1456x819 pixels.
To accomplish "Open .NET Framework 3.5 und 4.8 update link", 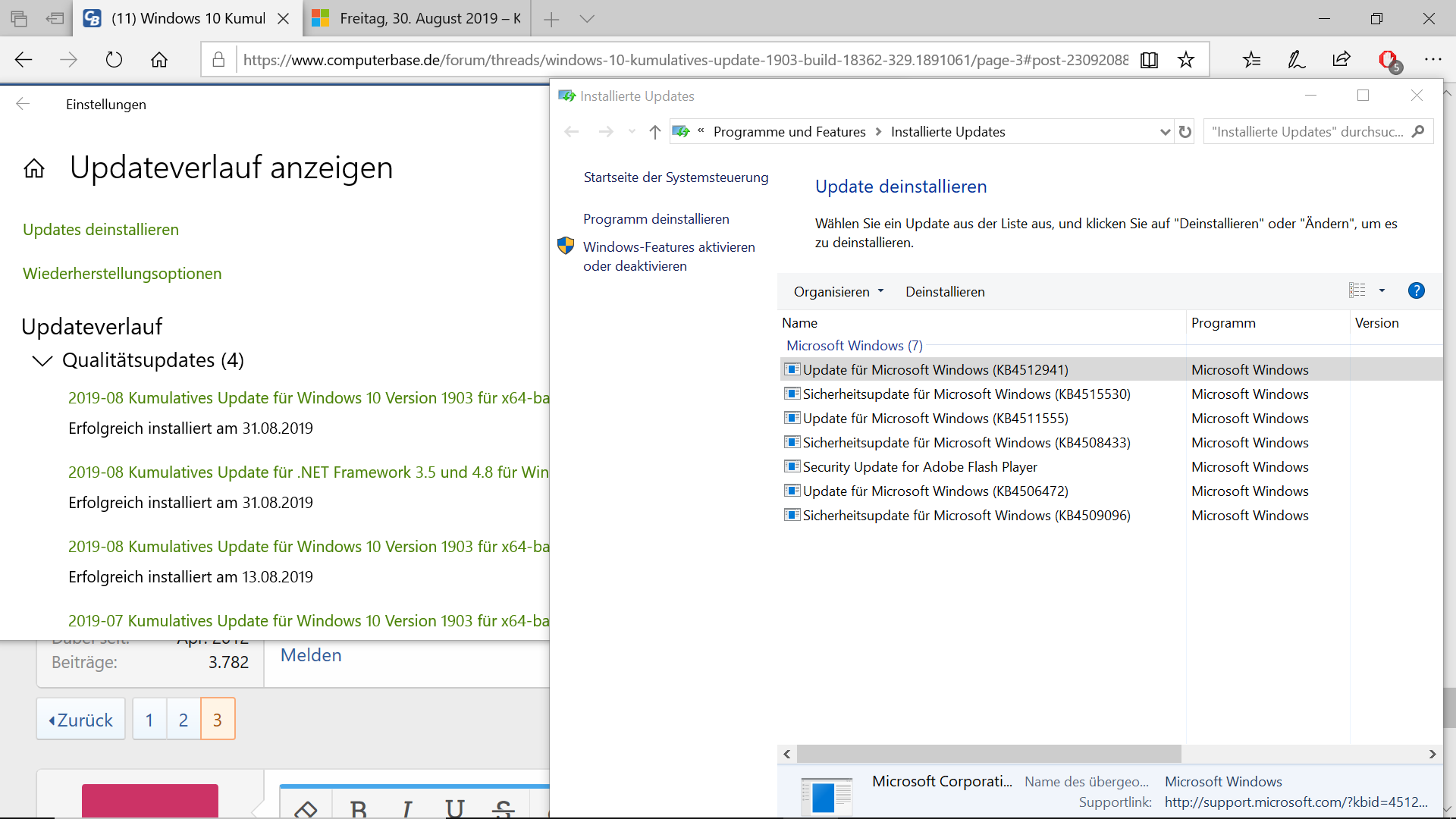I will click(309, 472).
